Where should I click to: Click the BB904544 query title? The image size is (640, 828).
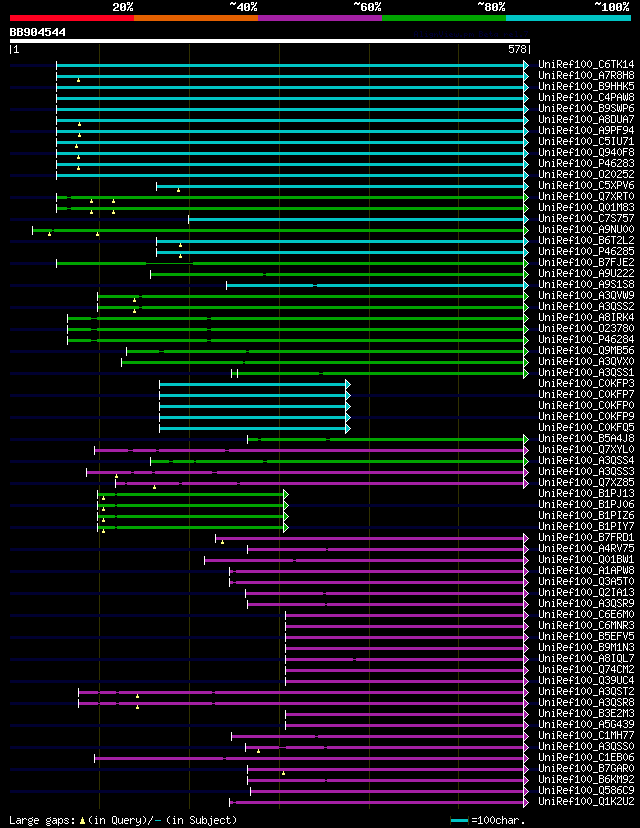pos(37,32)
